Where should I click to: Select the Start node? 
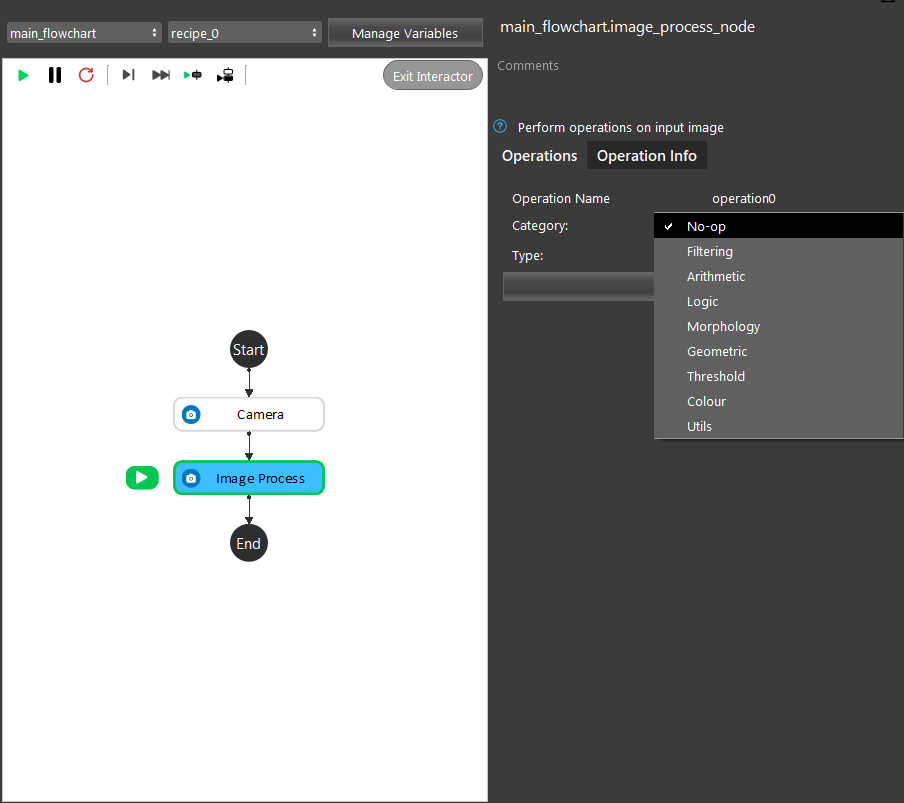(x=248, y=349)
